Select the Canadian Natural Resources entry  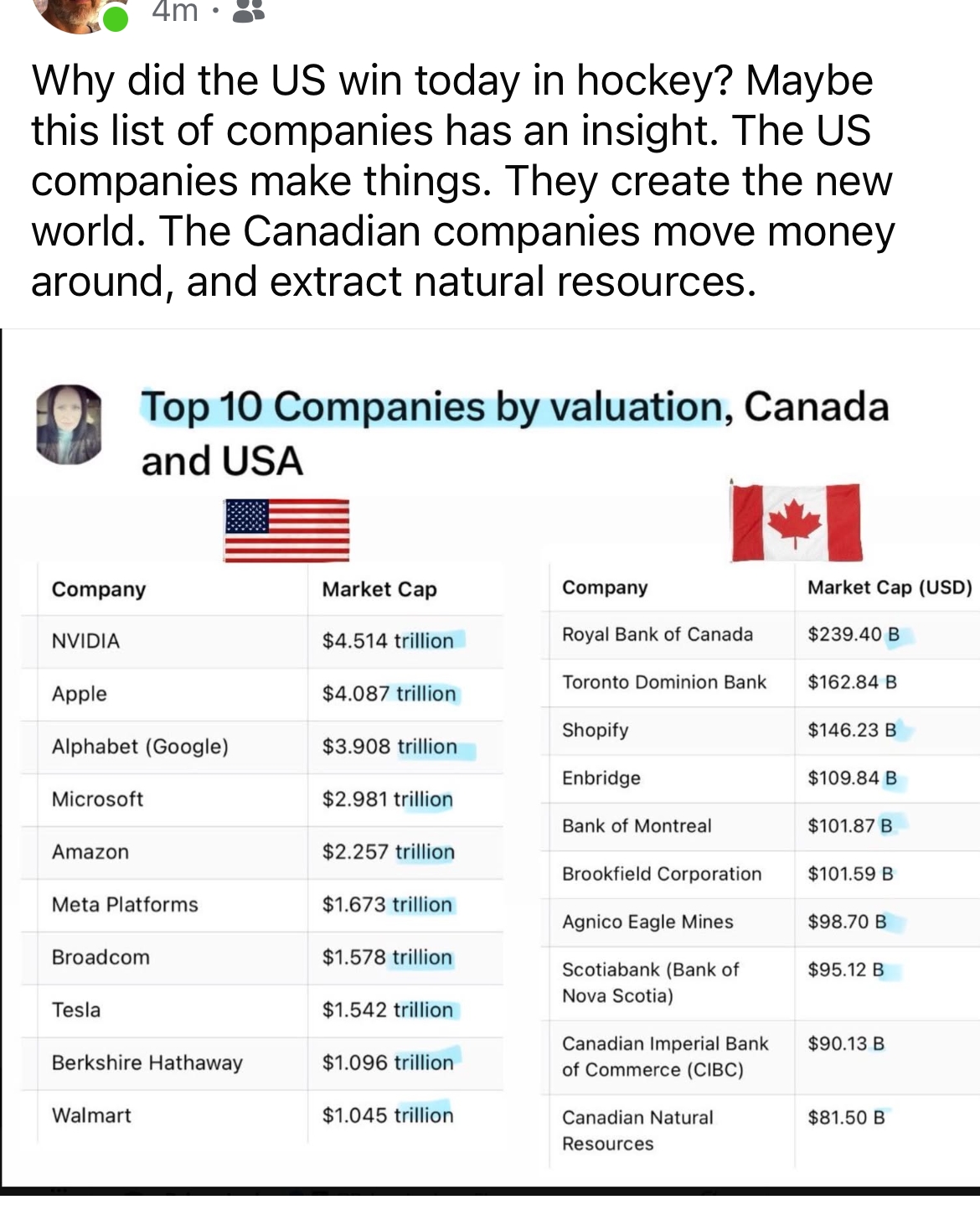[x=637, y=1130]
